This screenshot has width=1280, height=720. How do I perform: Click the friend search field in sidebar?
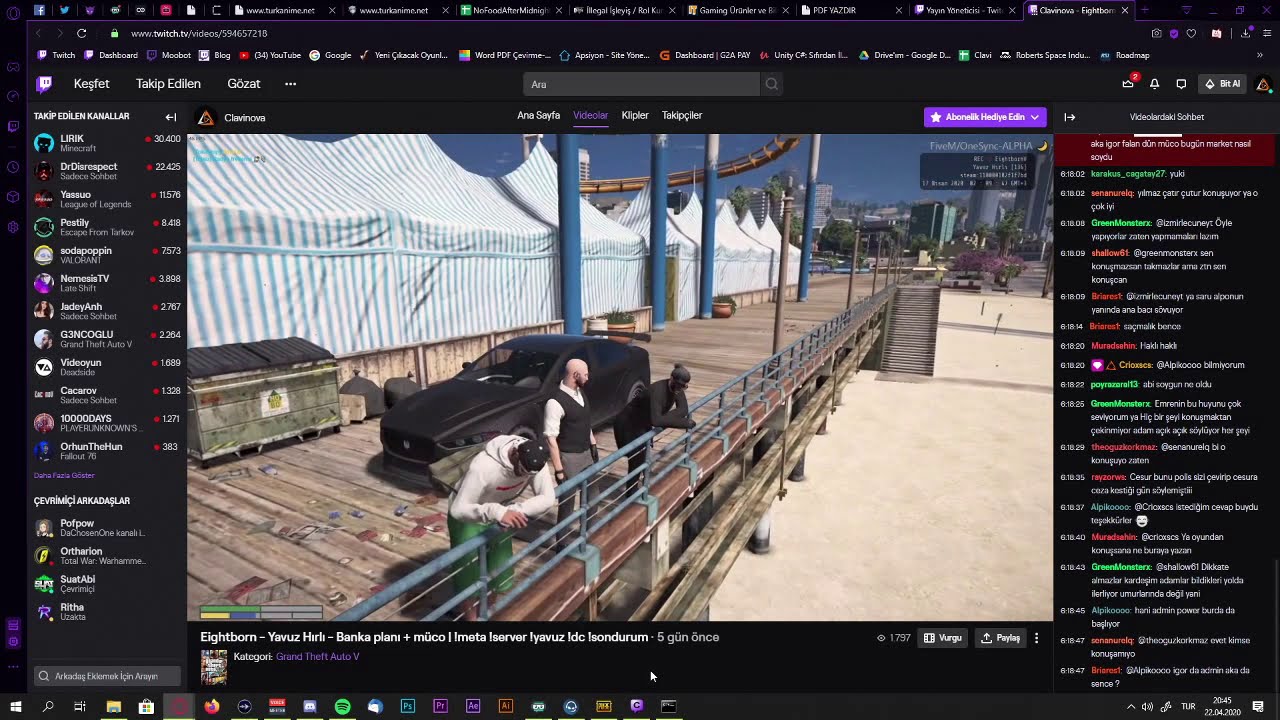[106, 676]
